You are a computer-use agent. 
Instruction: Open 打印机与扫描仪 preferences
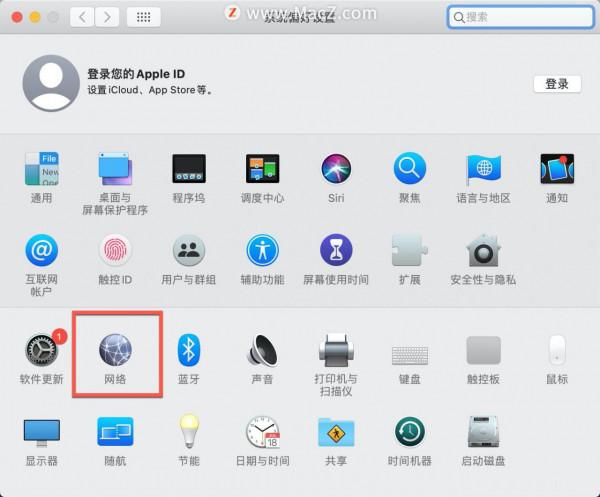336,350
